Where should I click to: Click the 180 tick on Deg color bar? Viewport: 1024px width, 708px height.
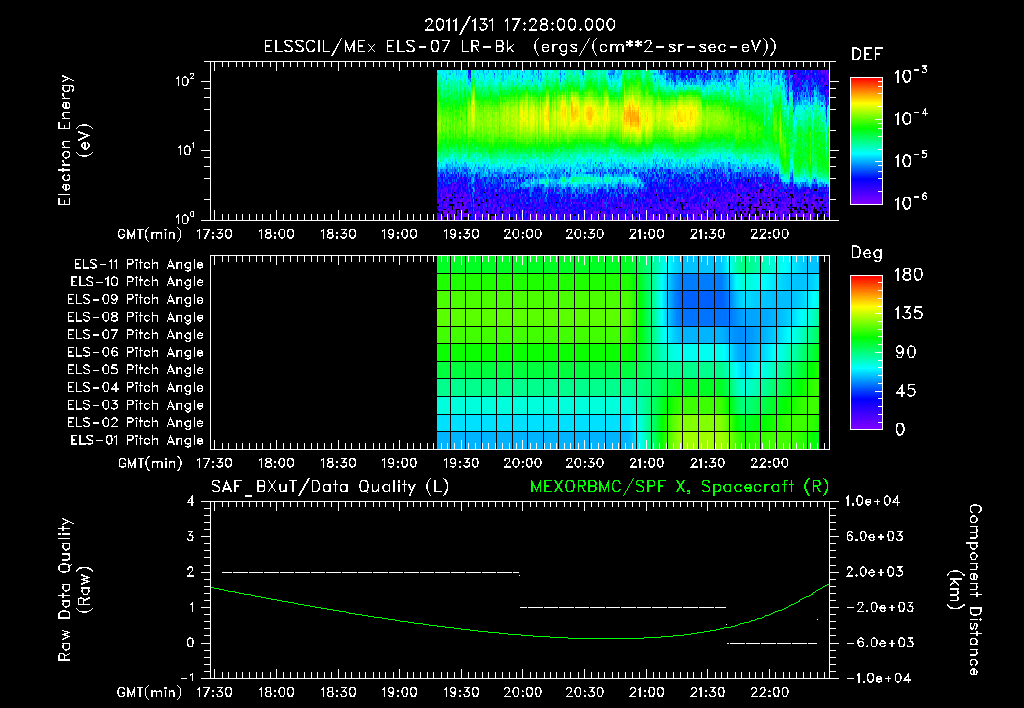coord(908,275)
